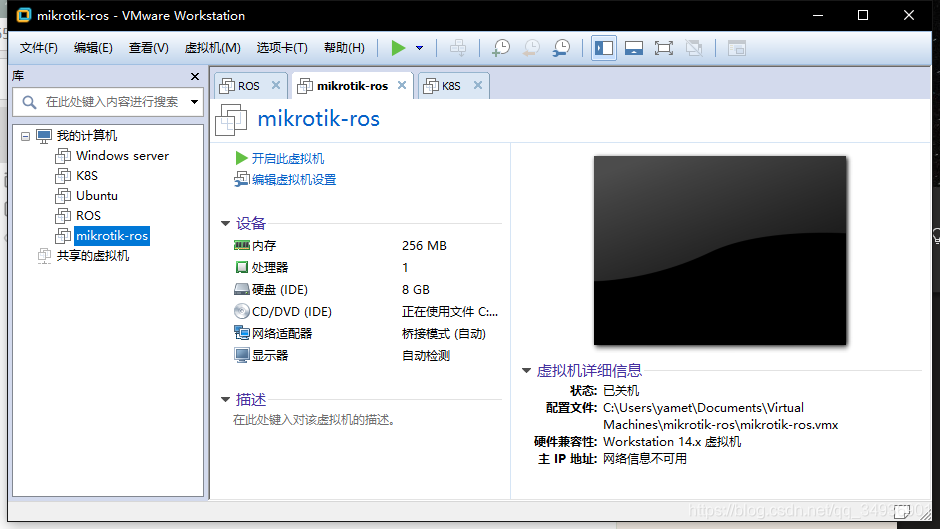
Task: Collapse the 我的计算机 tree node
Action: pyautogui.click(x=25, y=136)
